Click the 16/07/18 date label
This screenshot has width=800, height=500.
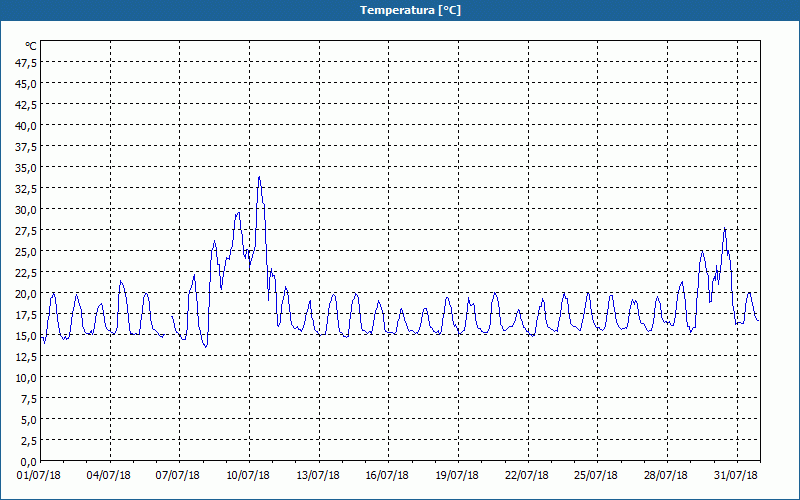point(387,476)
